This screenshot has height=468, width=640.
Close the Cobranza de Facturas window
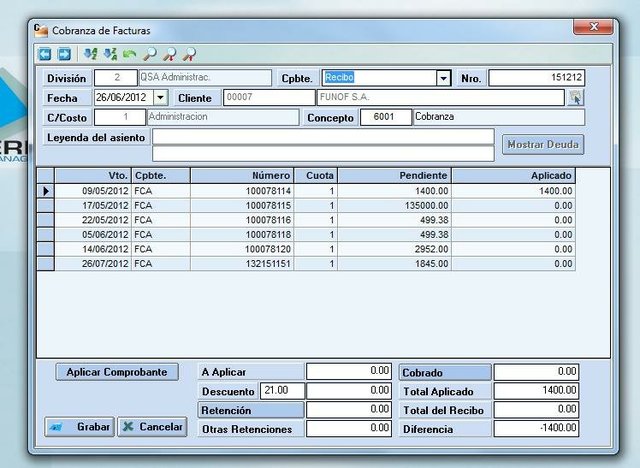593,27
